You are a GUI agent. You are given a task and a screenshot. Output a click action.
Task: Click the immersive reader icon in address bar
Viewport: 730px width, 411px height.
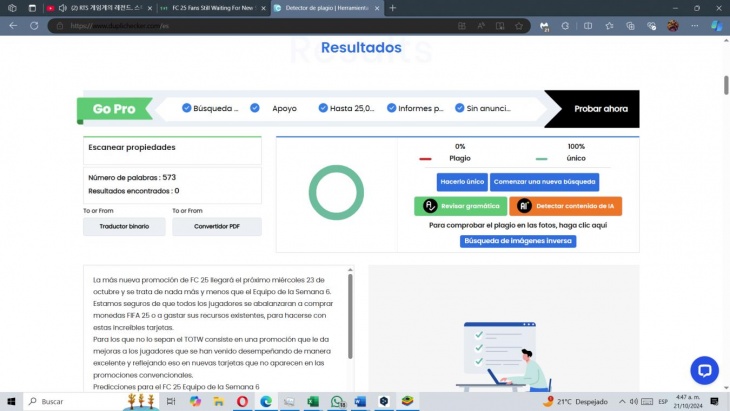(500, 26)
